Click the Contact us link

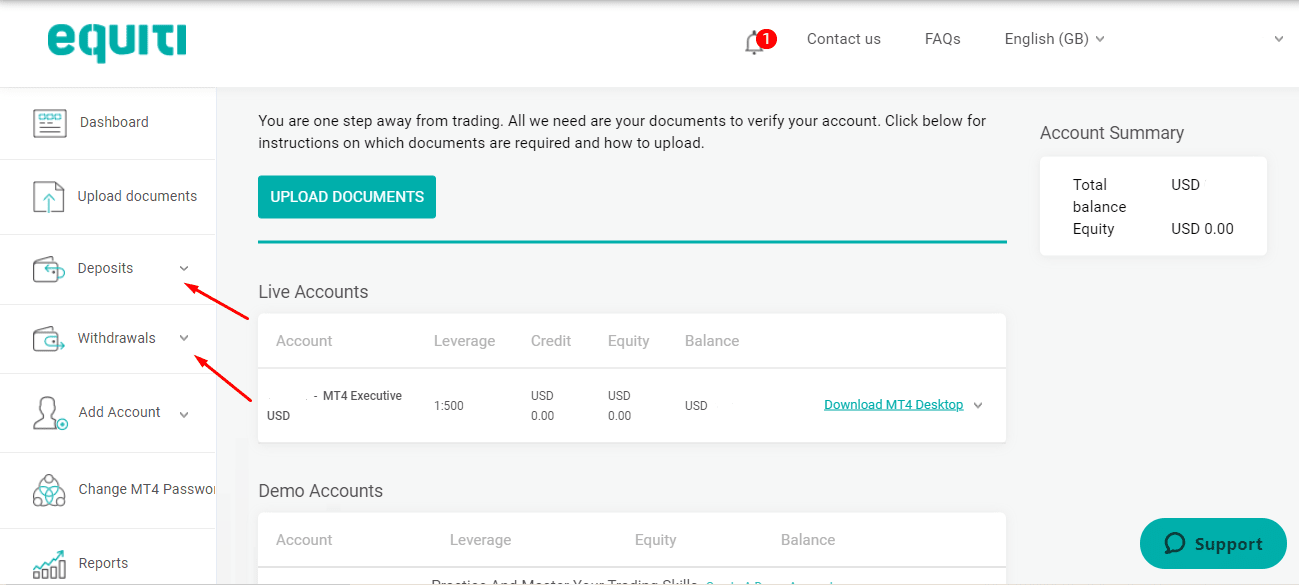844,39
